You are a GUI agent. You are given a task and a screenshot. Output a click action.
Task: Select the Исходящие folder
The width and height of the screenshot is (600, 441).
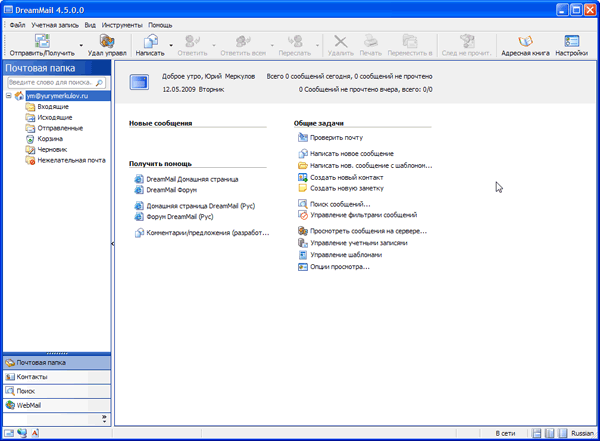pyautogui.click(x=55, y=118)
